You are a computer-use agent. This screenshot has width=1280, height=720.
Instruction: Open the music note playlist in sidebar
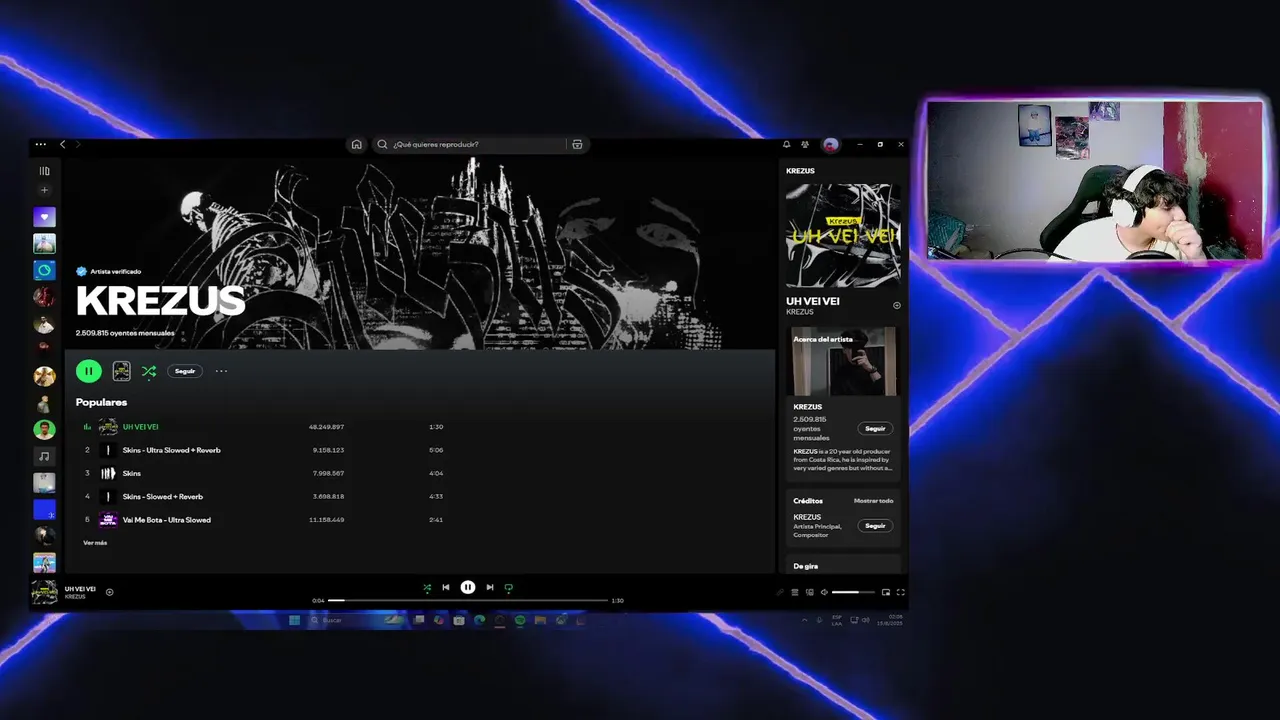tap(44, 456)
